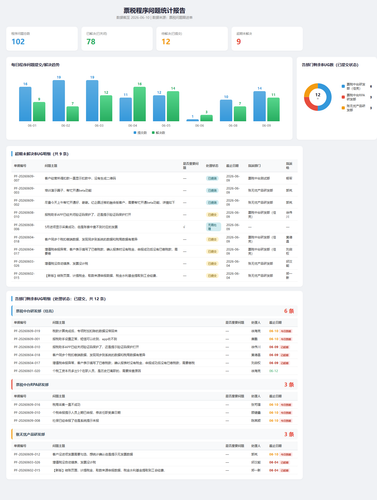Click the red overdue count 9 card
Image resolution: width=377 pixels, height=500 pixels.
point(267,39)
